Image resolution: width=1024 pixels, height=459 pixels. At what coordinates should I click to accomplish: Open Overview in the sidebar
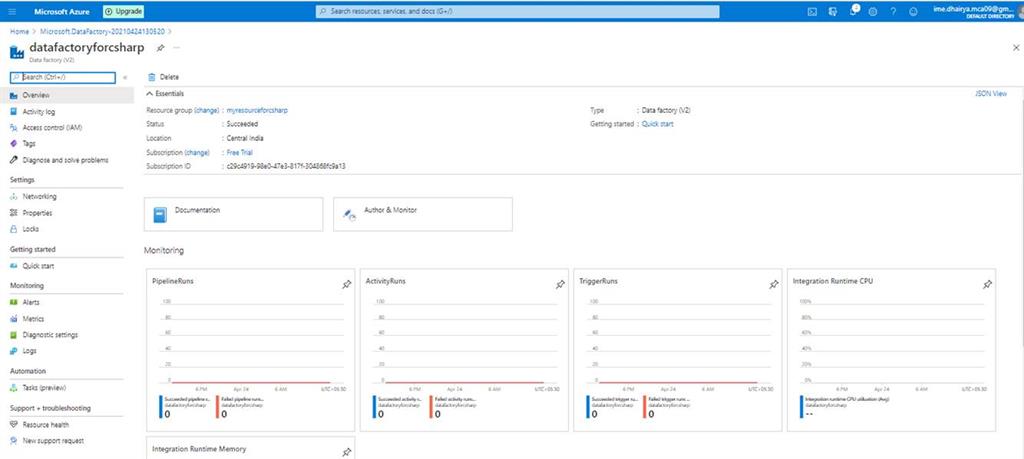[x=67, y=95]
